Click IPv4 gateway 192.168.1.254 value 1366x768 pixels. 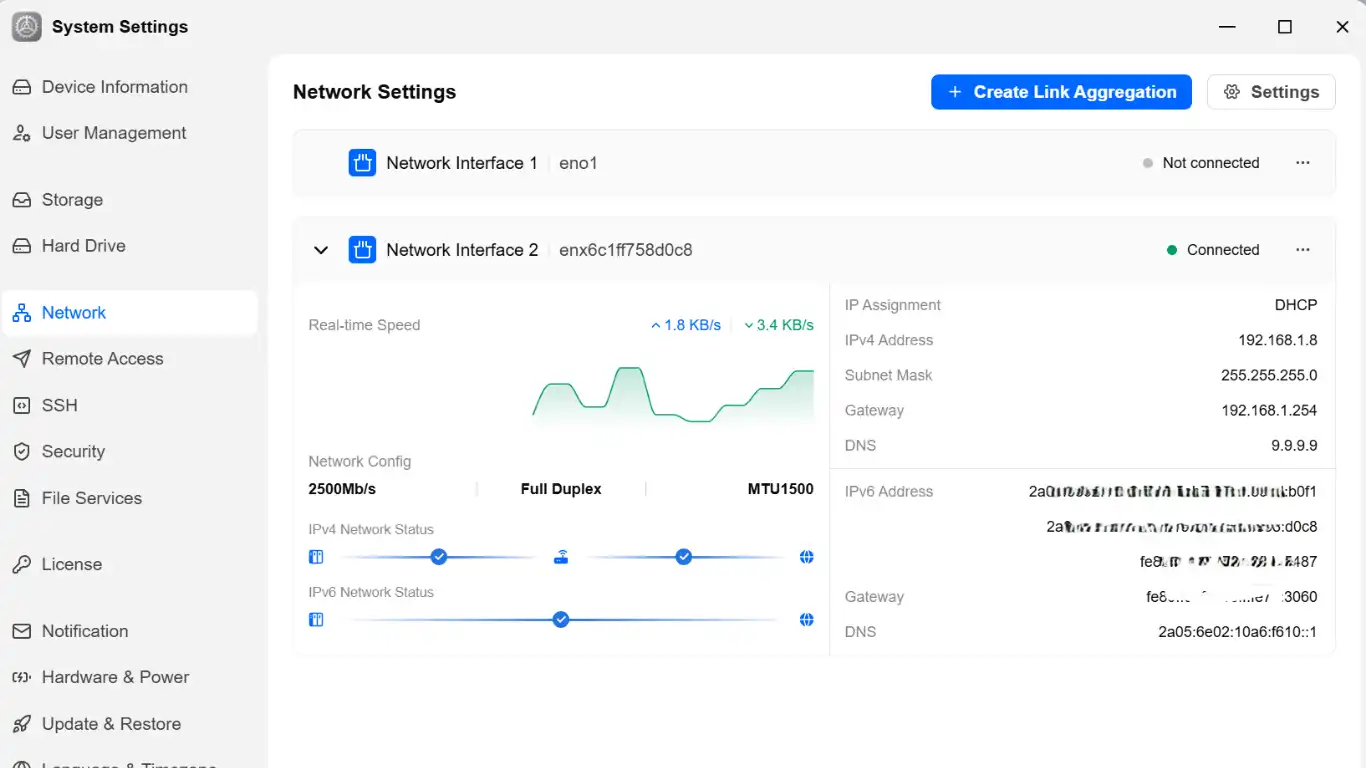coord(1269,411)
